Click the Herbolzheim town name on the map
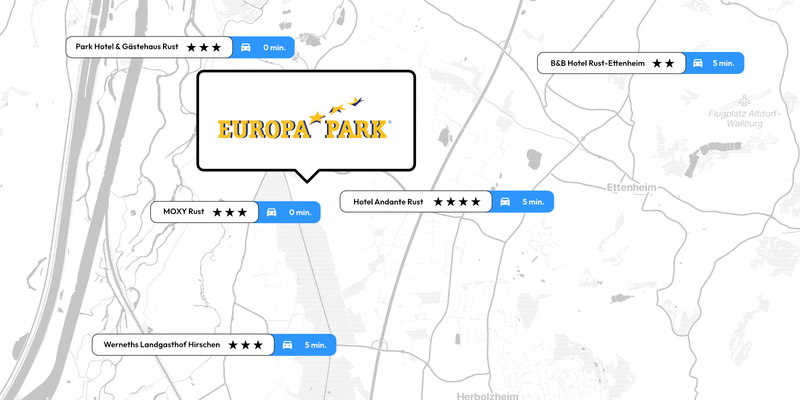Image resolution: width=800 pixels, height=400 pixels. [x=487, y=395]
